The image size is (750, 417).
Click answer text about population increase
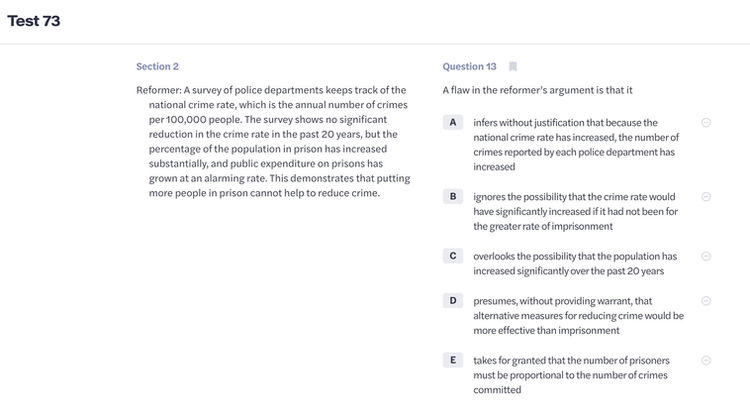coord(575,263)
